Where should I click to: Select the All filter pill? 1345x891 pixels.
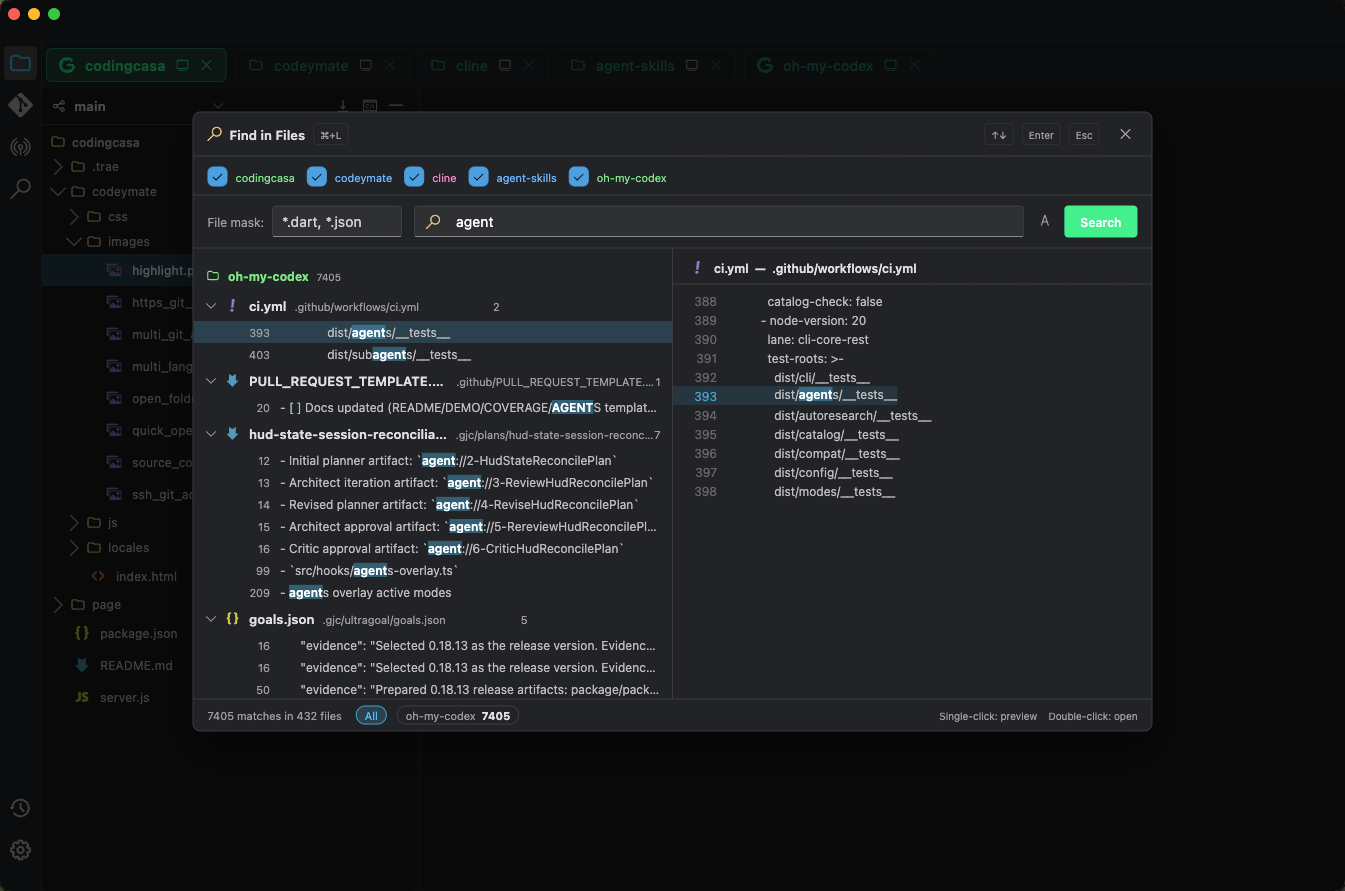coord(371,716)
